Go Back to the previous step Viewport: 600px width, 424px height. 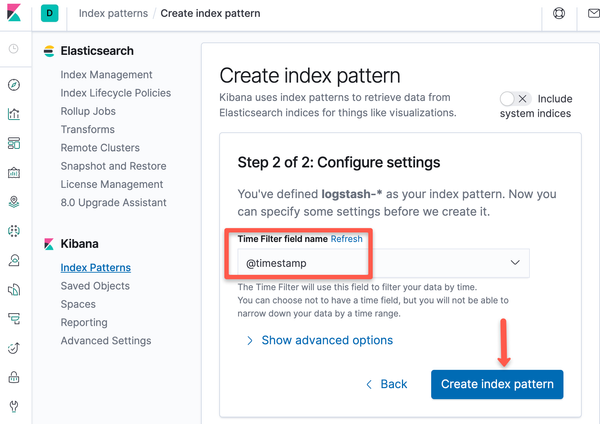point(386,384)
